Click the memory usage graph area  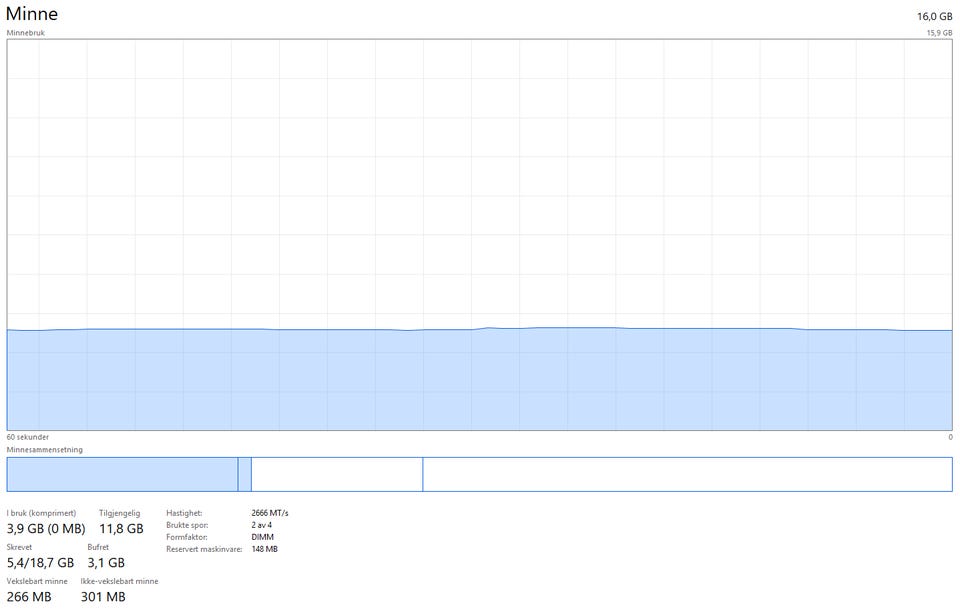tap(479, 235)
